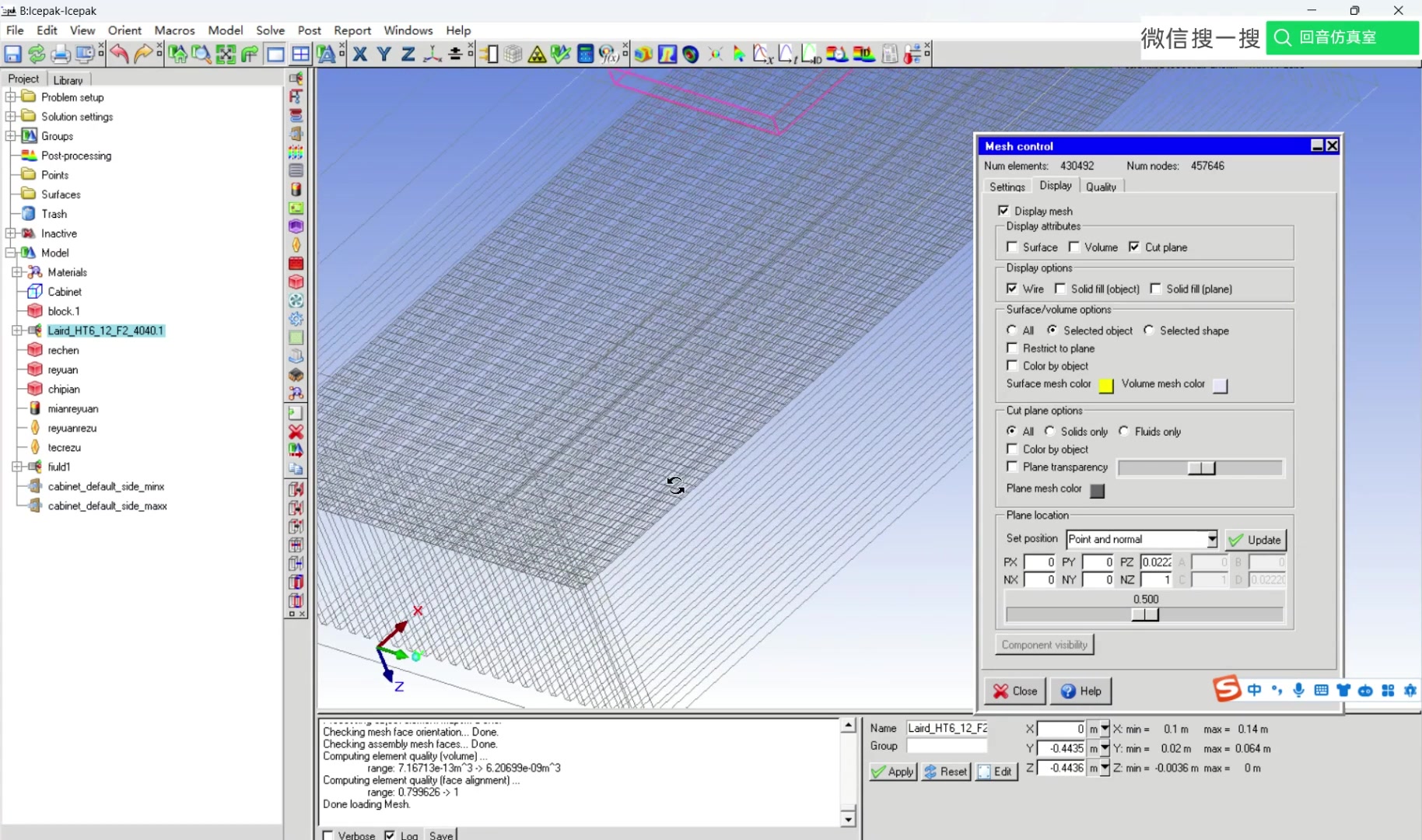
Task: Select the X axis view orientation tool
Action: [359, 54]
